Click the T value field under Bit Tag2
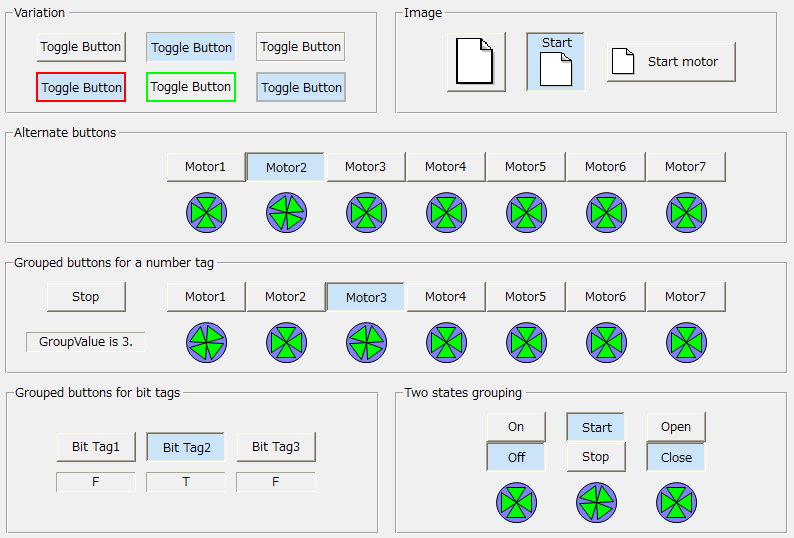The height and width of the screenshot is (538, 794). 186,482
